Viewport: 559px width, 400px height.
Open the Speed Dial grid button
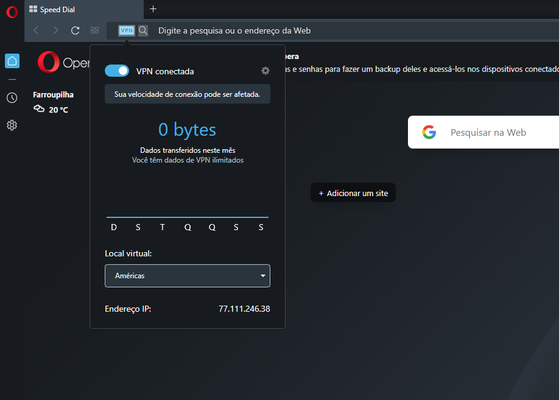(x=94, y=31)
